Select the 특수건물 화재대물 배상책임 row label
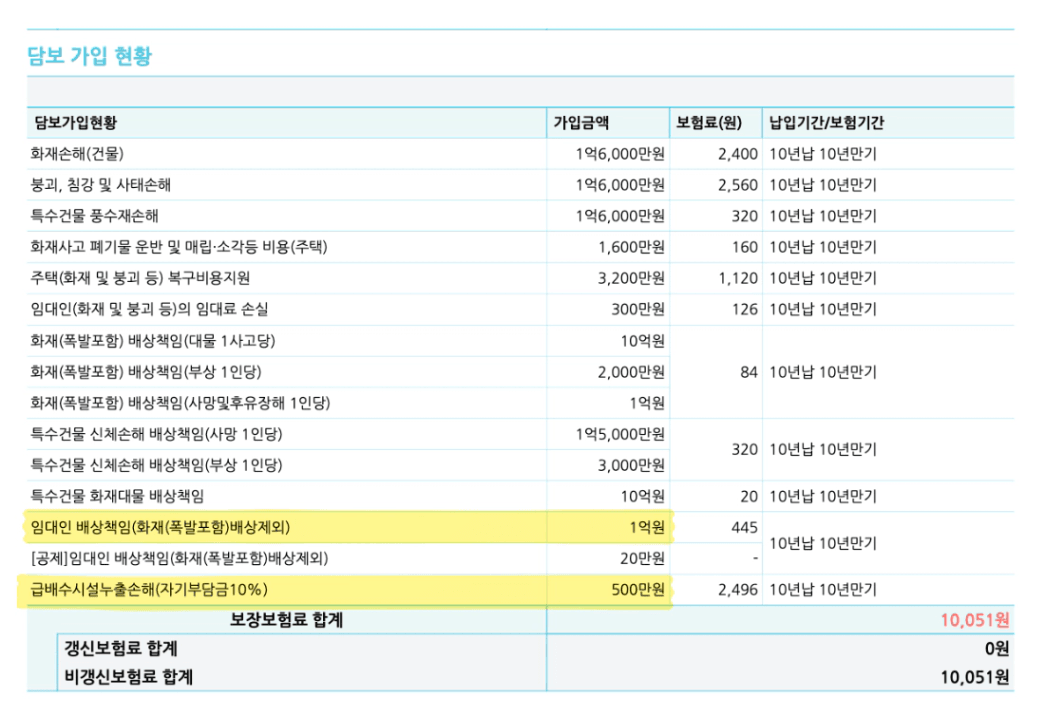1045x716 pixels. [x=117, y=496]
